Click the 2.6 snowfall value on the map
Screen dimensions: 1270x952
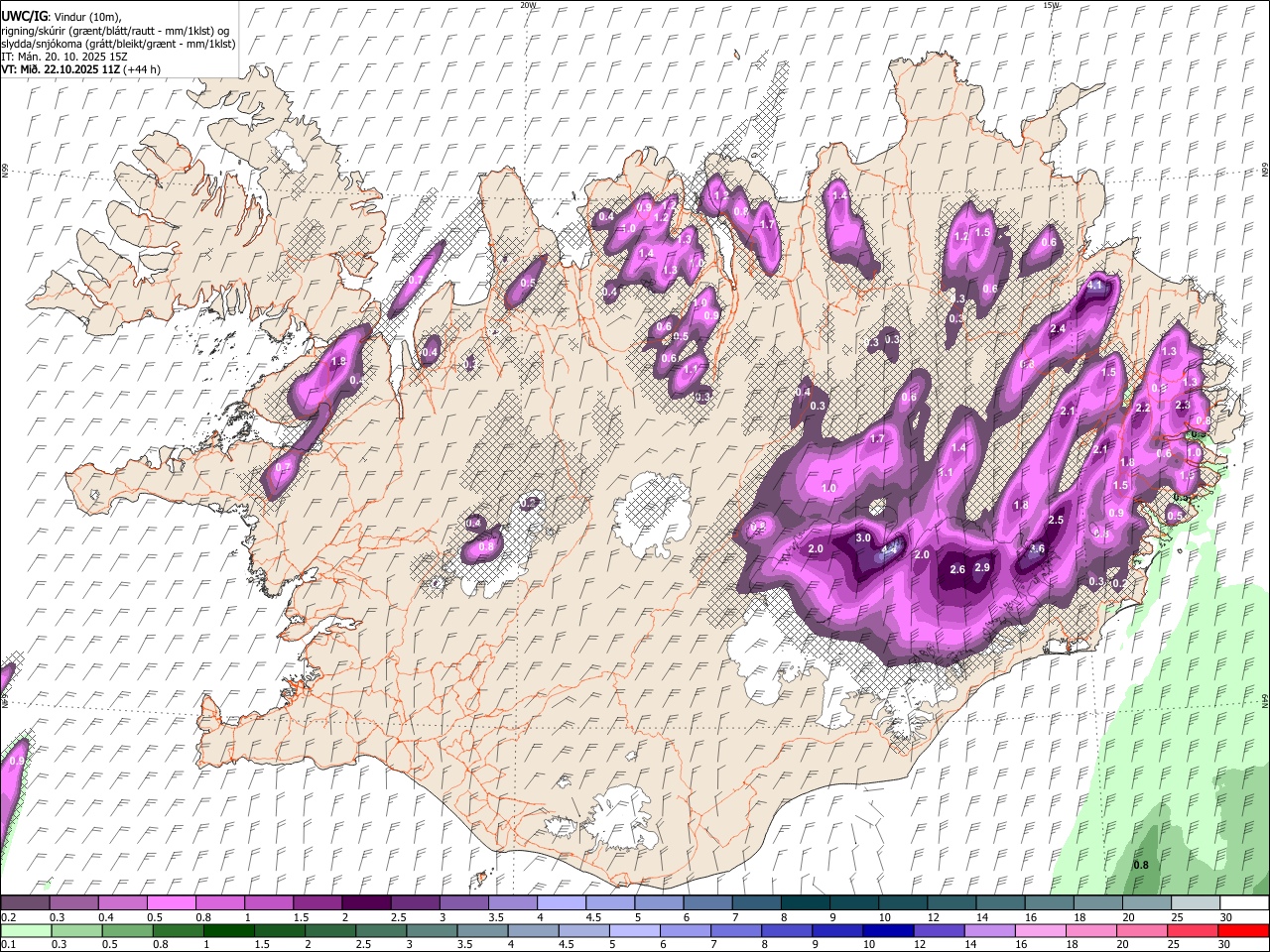(x=957, y=569)
